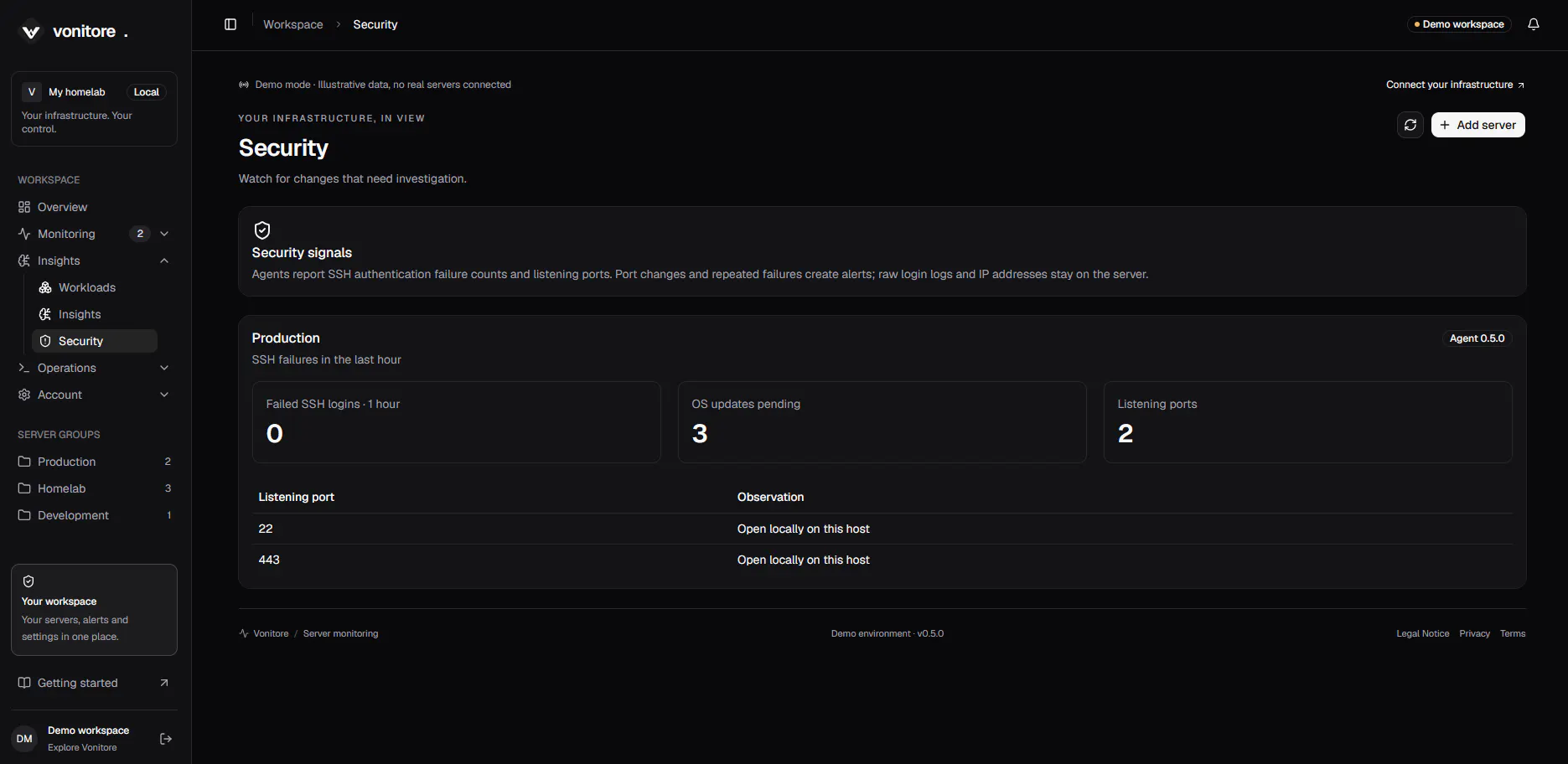Click the Vonitore logo icon

pyautogui.click(x=31, y=32)
